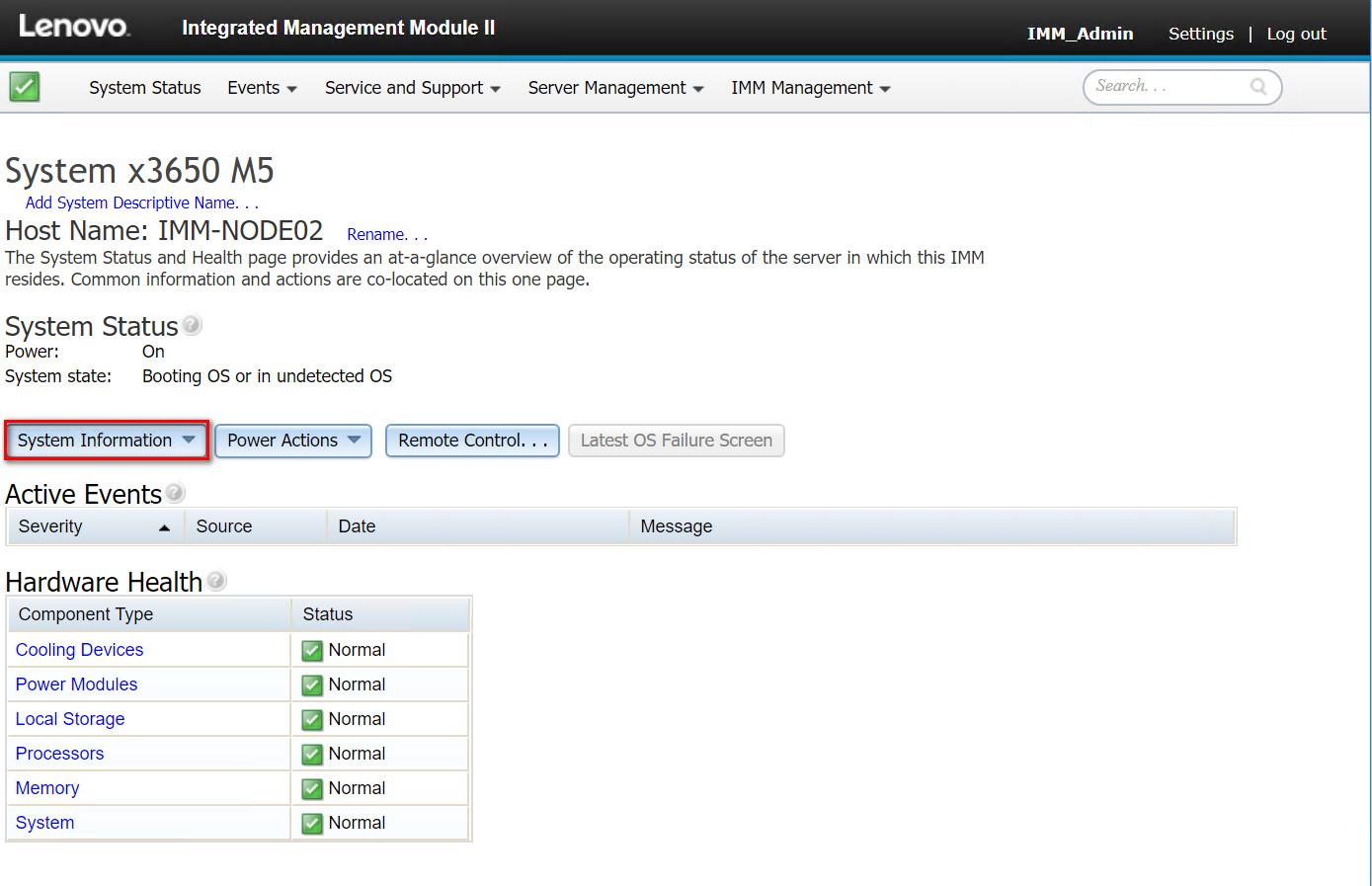Click 'Booting OS or in undetected OS' text

[267, 376]
